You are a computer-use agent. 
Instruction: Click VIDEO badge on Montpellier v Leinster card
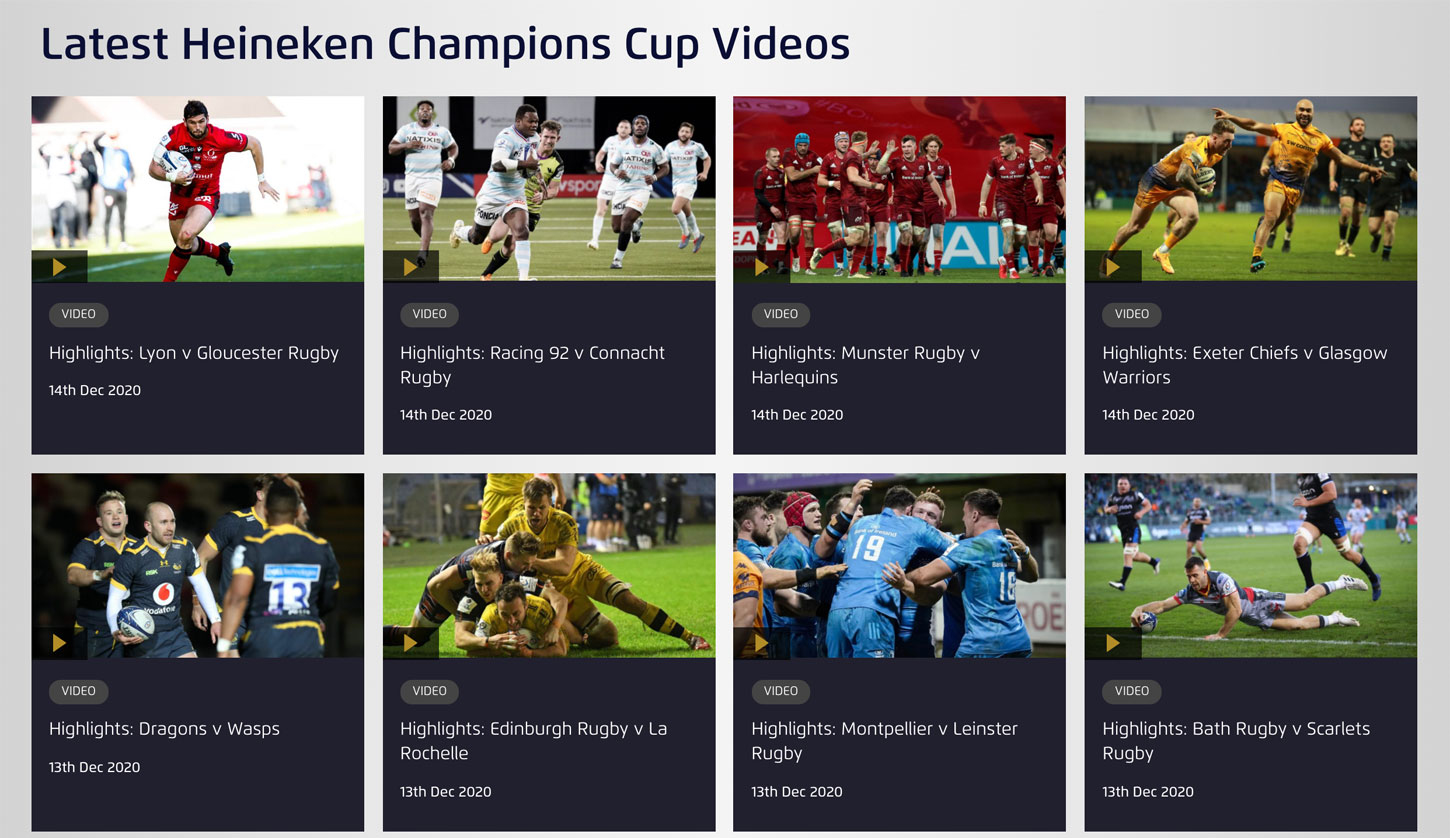coord(781,691)
